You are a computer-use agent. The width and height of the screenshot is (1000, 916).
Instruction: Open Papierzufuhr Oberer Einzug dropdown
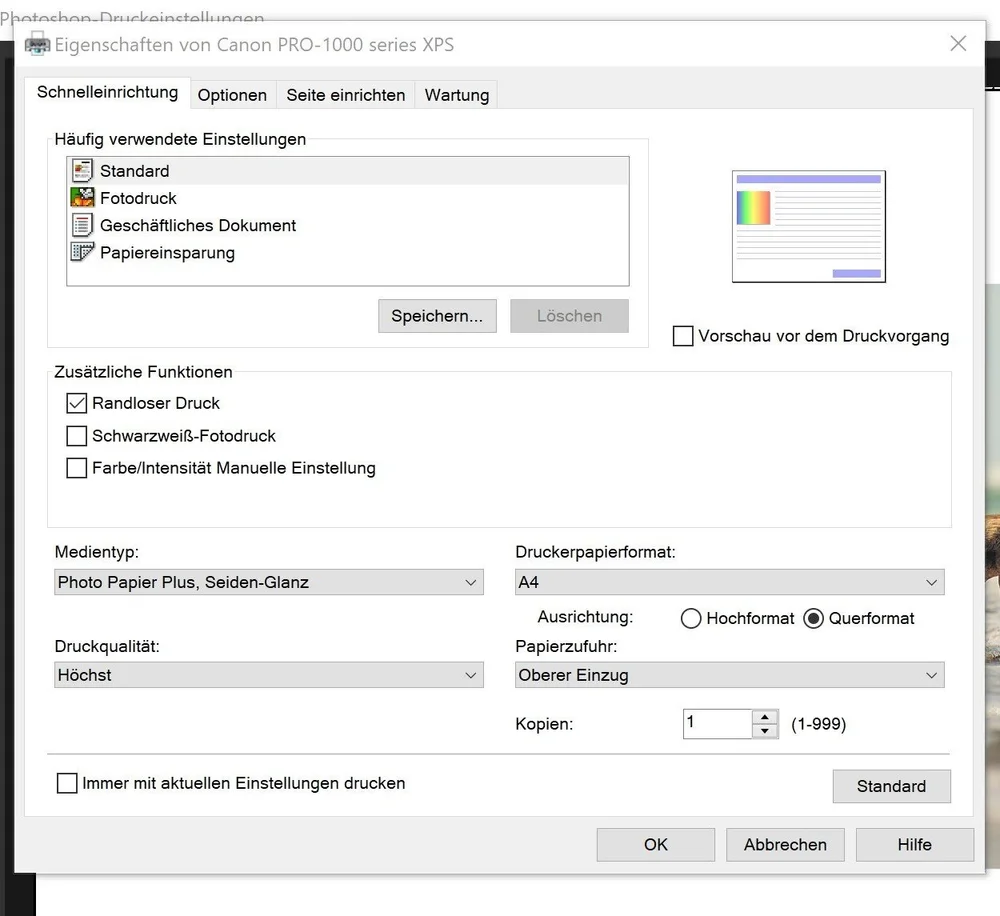pyautogui.click(x=730, y=675)
